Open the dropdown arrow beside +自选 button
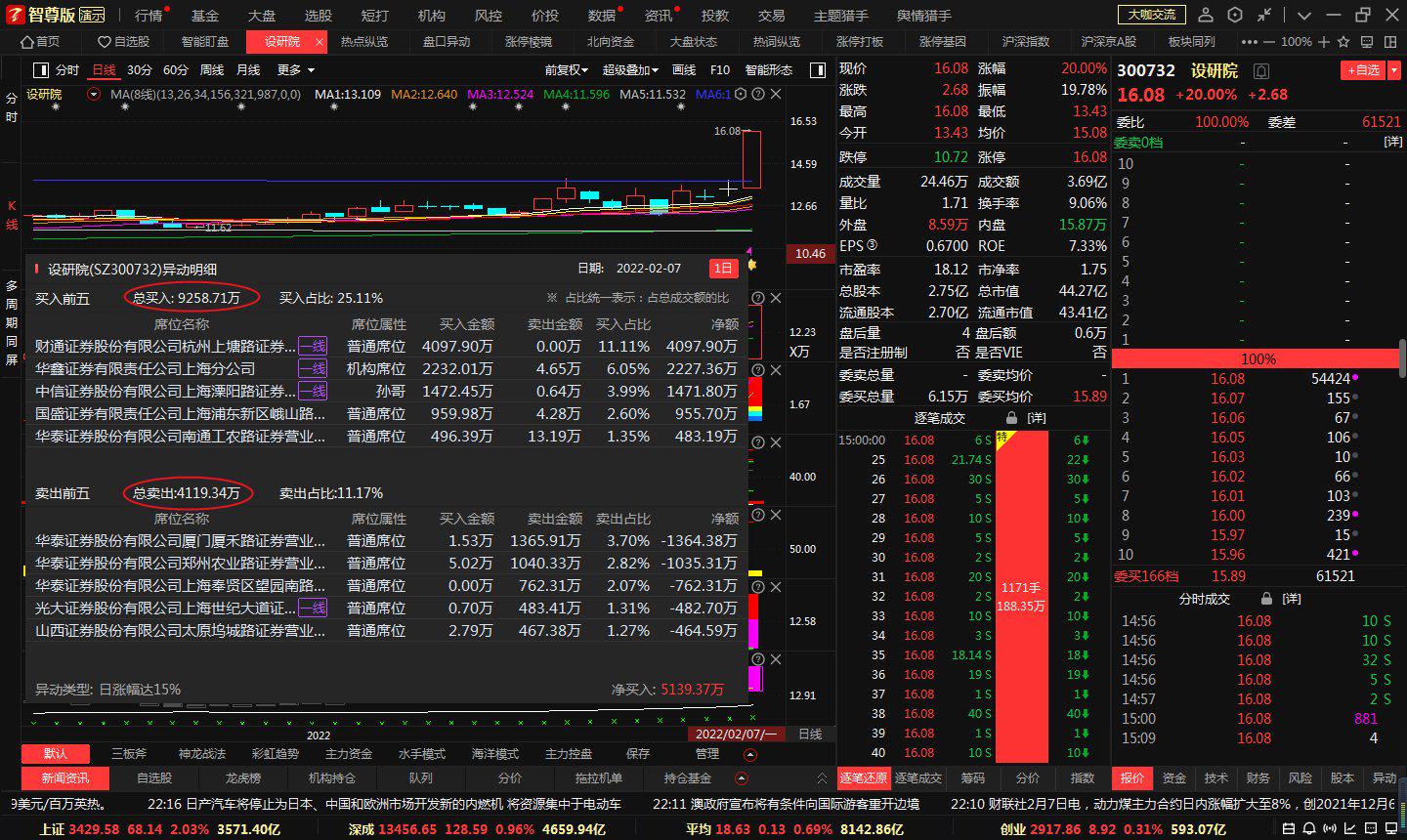The image size is (1407, 840). (x=1393, y=70)
